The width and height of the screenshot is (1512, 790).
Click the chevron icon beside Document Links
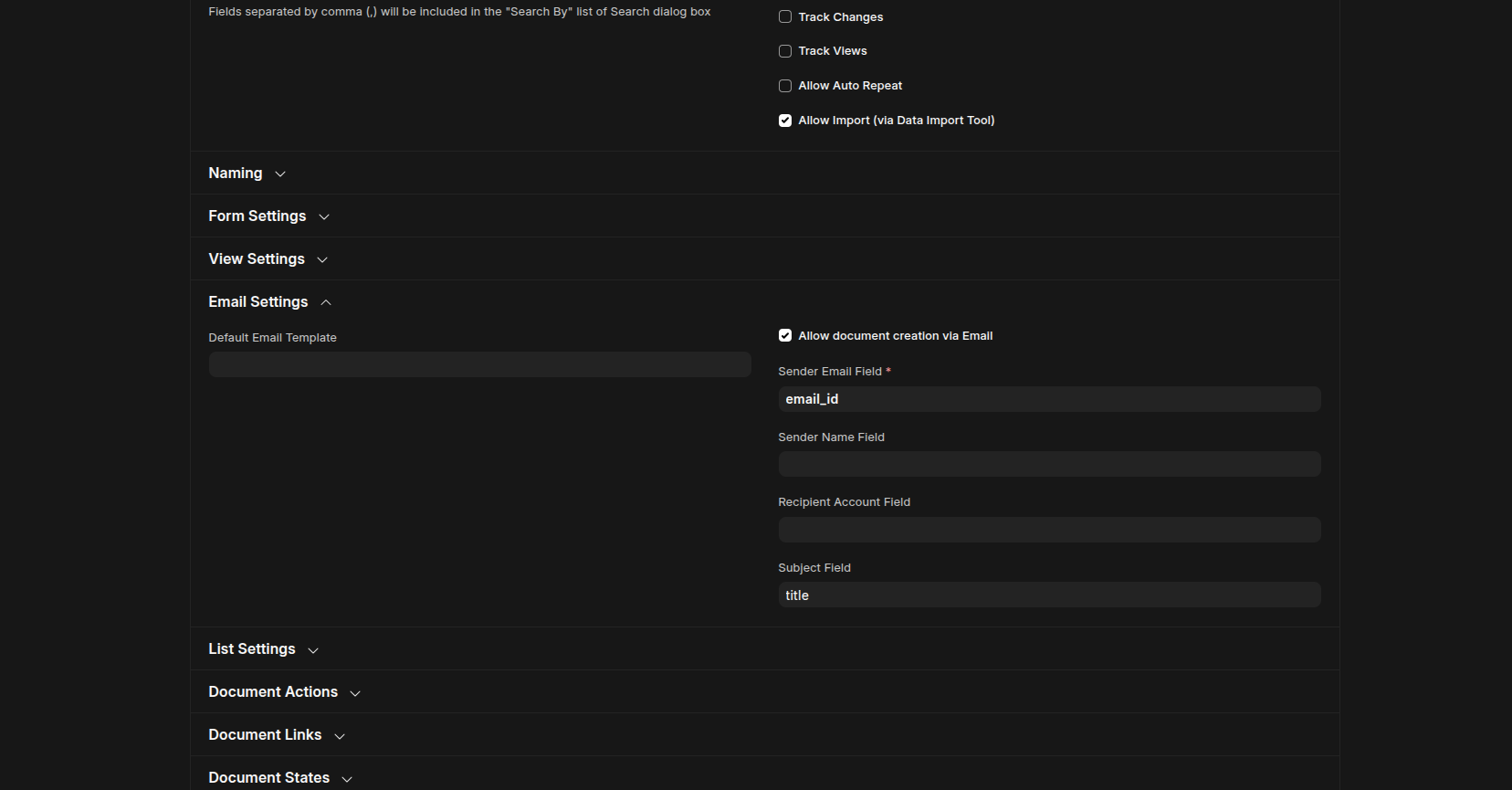(340, 736)
